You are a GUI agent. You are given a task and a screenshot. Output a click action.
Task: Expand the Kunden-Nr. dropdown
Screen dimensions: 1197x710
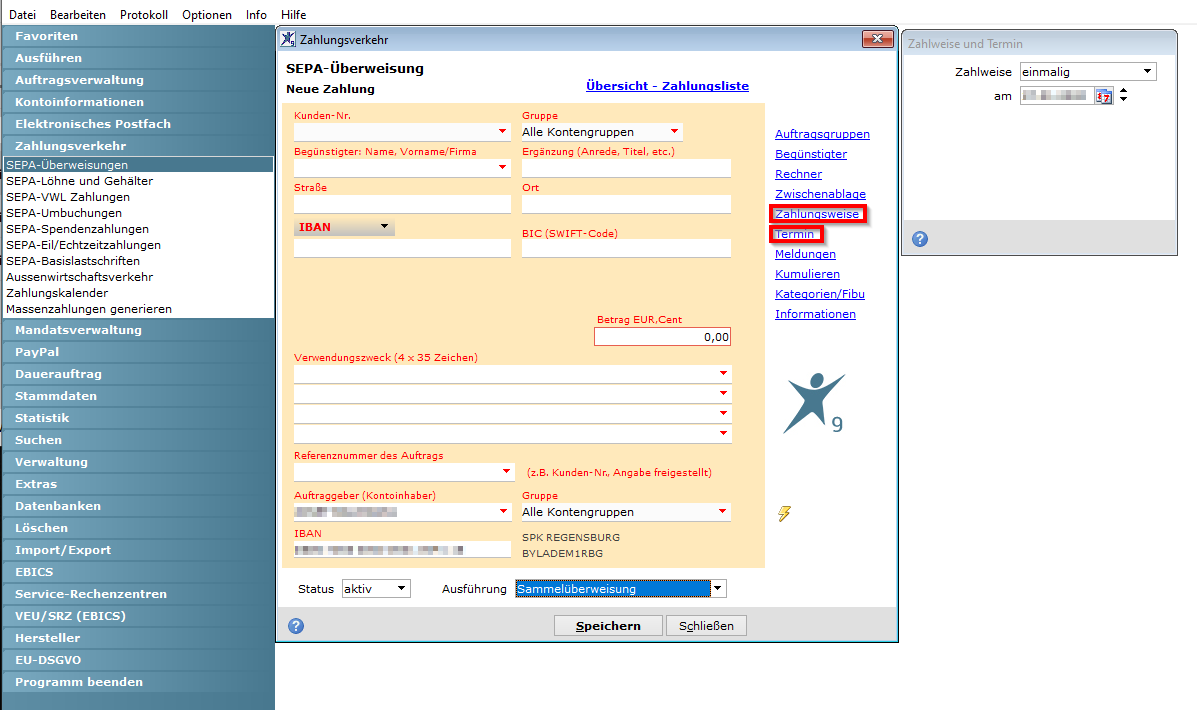tap(502, 131)
